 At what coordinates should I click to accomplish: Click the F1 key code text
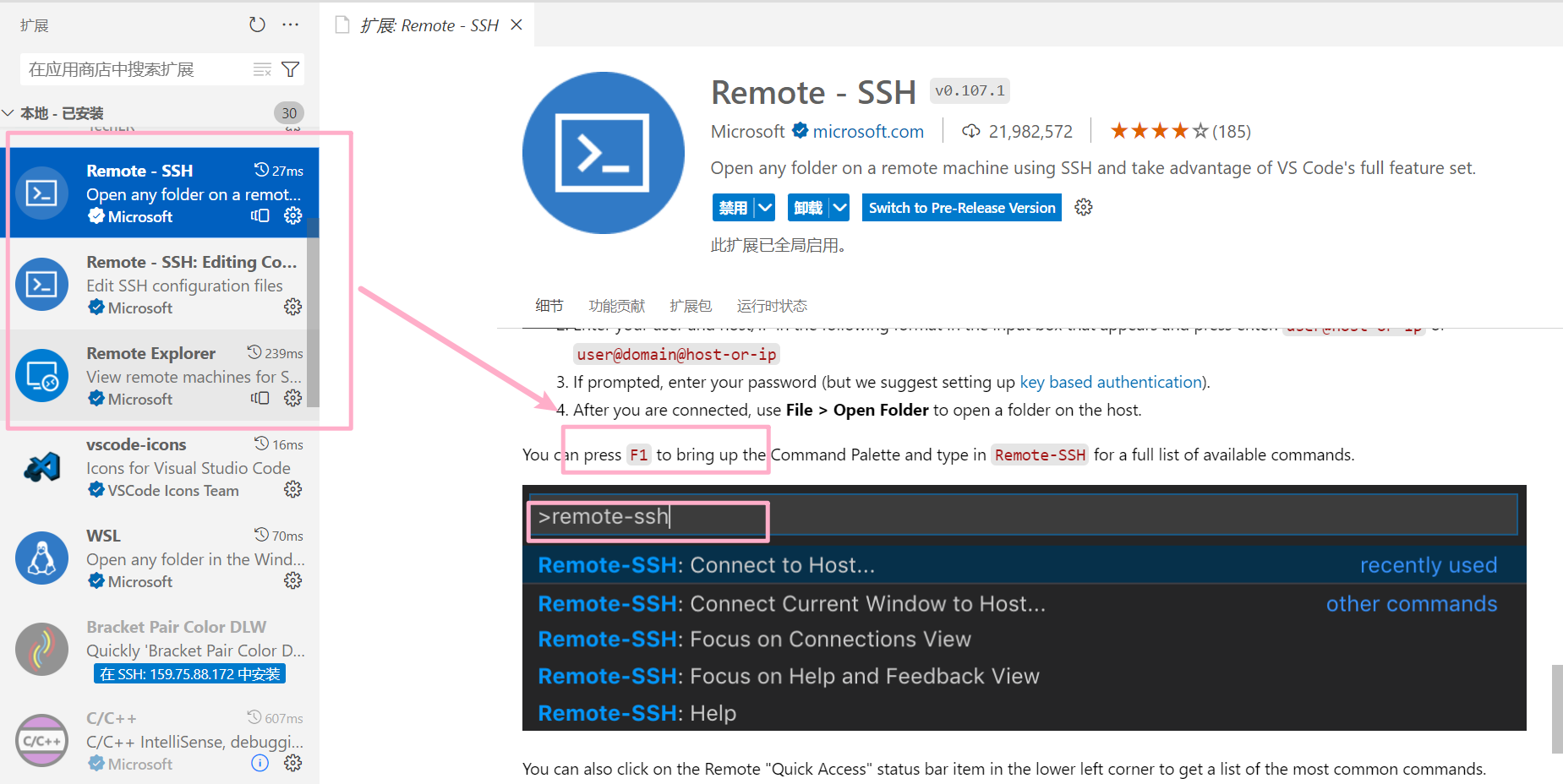pos(638,455)
